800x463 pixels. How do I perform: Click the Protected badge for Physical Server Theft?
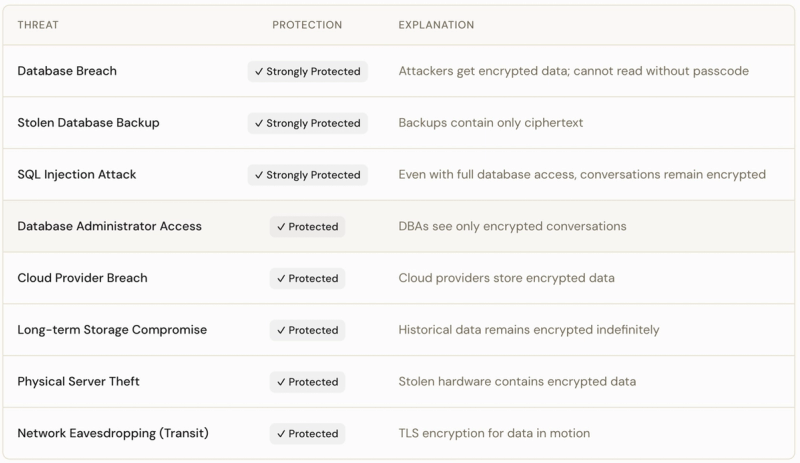307,382
